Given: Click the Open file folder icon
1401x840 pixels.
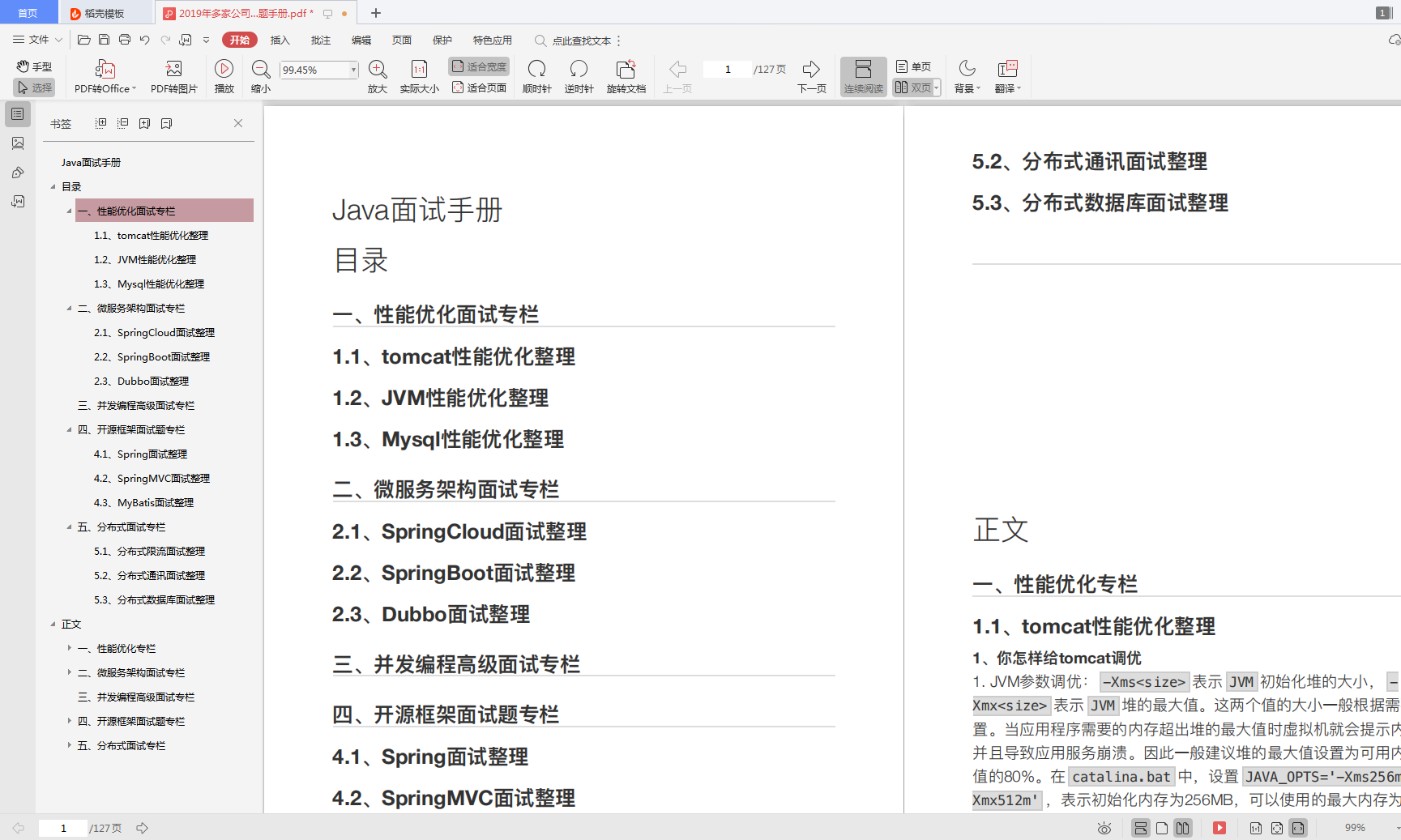Looking at the screenshot, I should pos(83,40).
